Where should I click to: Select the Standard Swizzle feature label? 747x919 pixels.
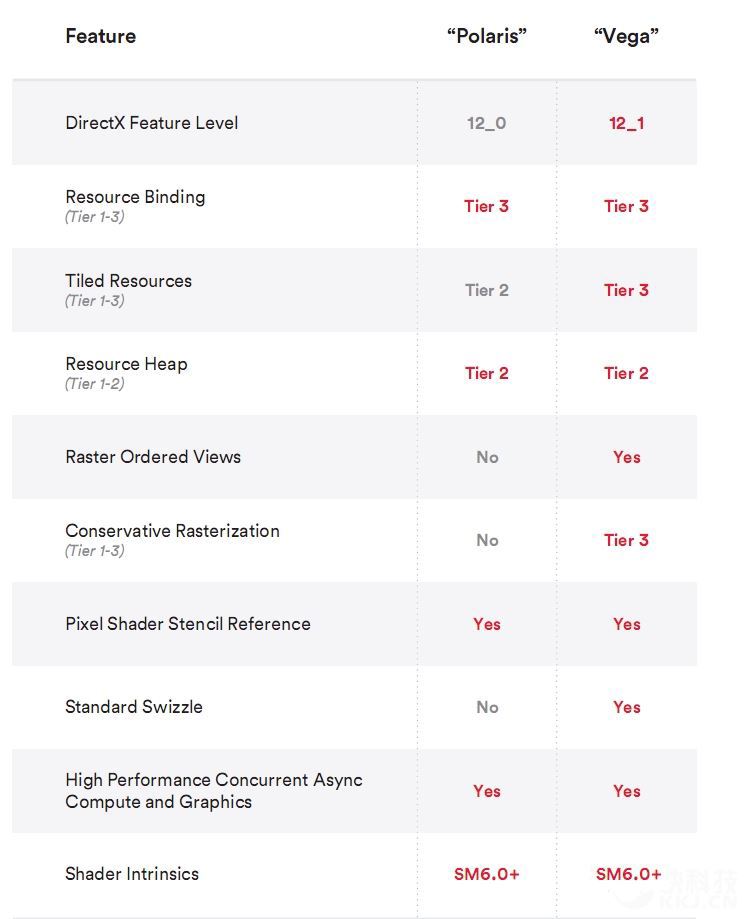point(134,707)
